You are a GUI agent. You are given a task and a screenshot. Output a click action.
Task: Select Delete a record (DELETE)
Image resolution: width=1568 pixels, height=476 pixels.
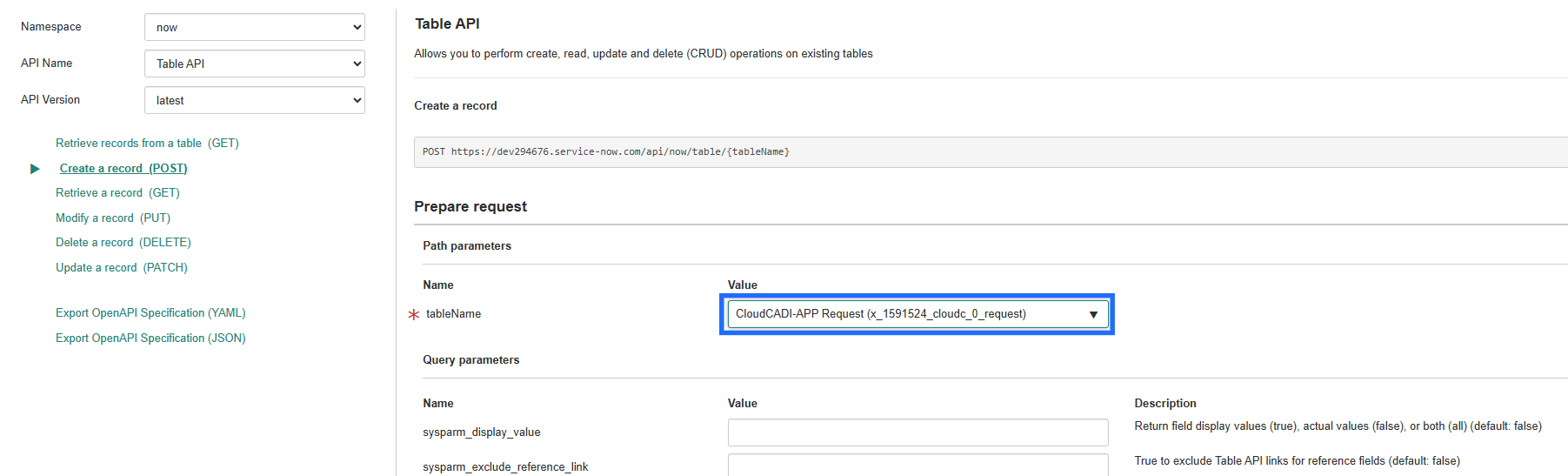coord(123,243)
